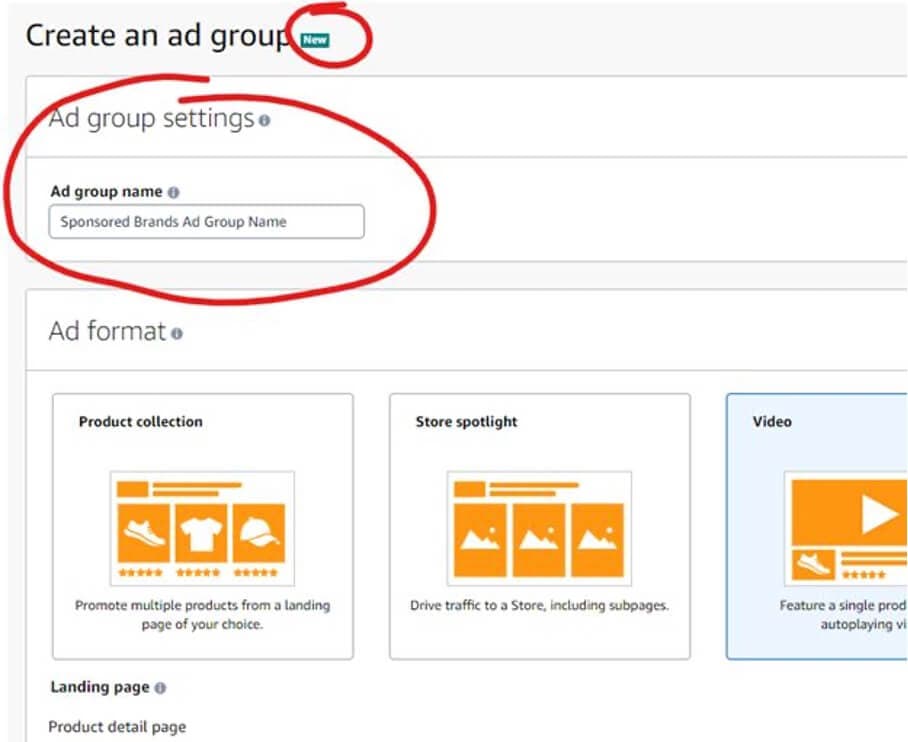Click the Landing page label

click(x=100, y=688)
